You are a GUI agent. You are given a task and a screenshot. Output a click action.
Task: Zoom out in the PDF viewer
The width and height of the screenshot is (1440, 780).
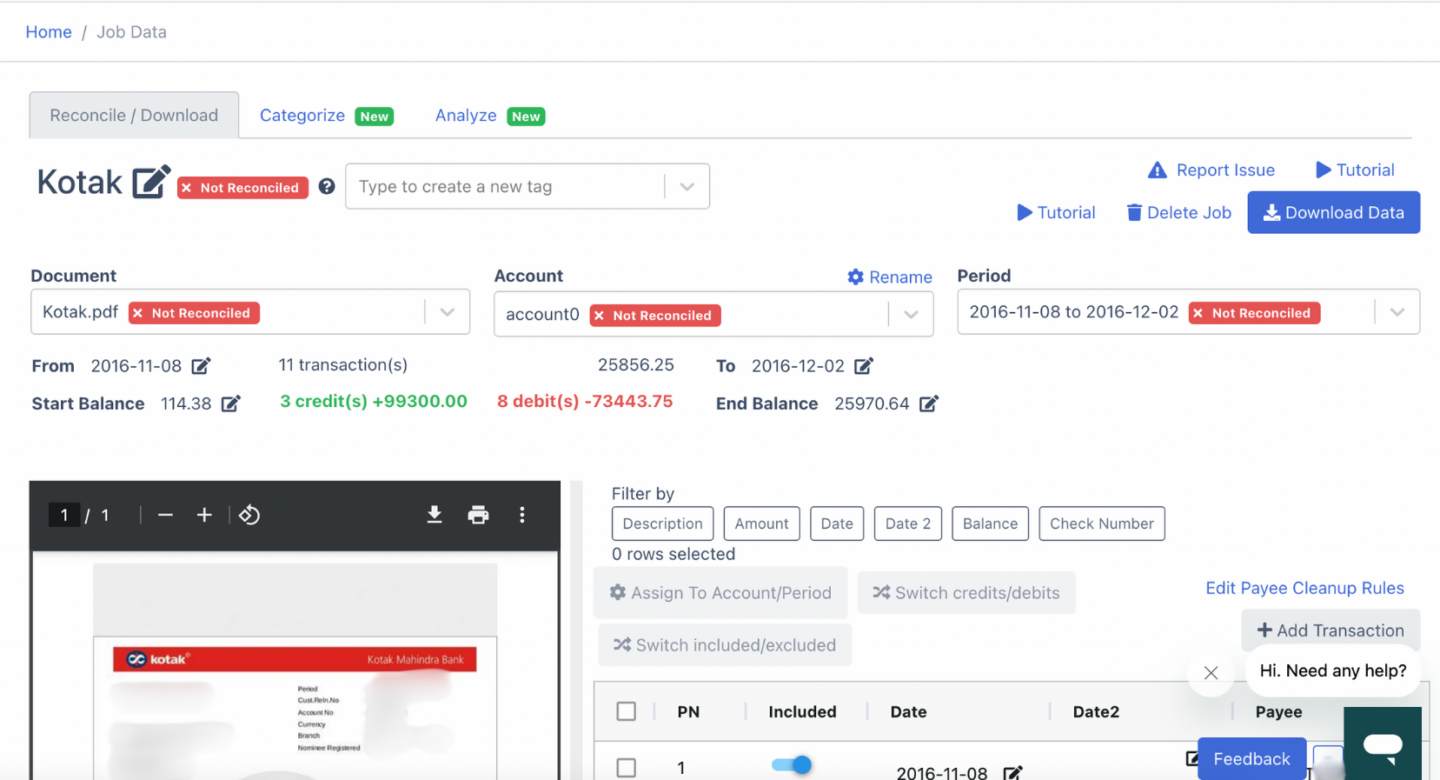(166, 515)
